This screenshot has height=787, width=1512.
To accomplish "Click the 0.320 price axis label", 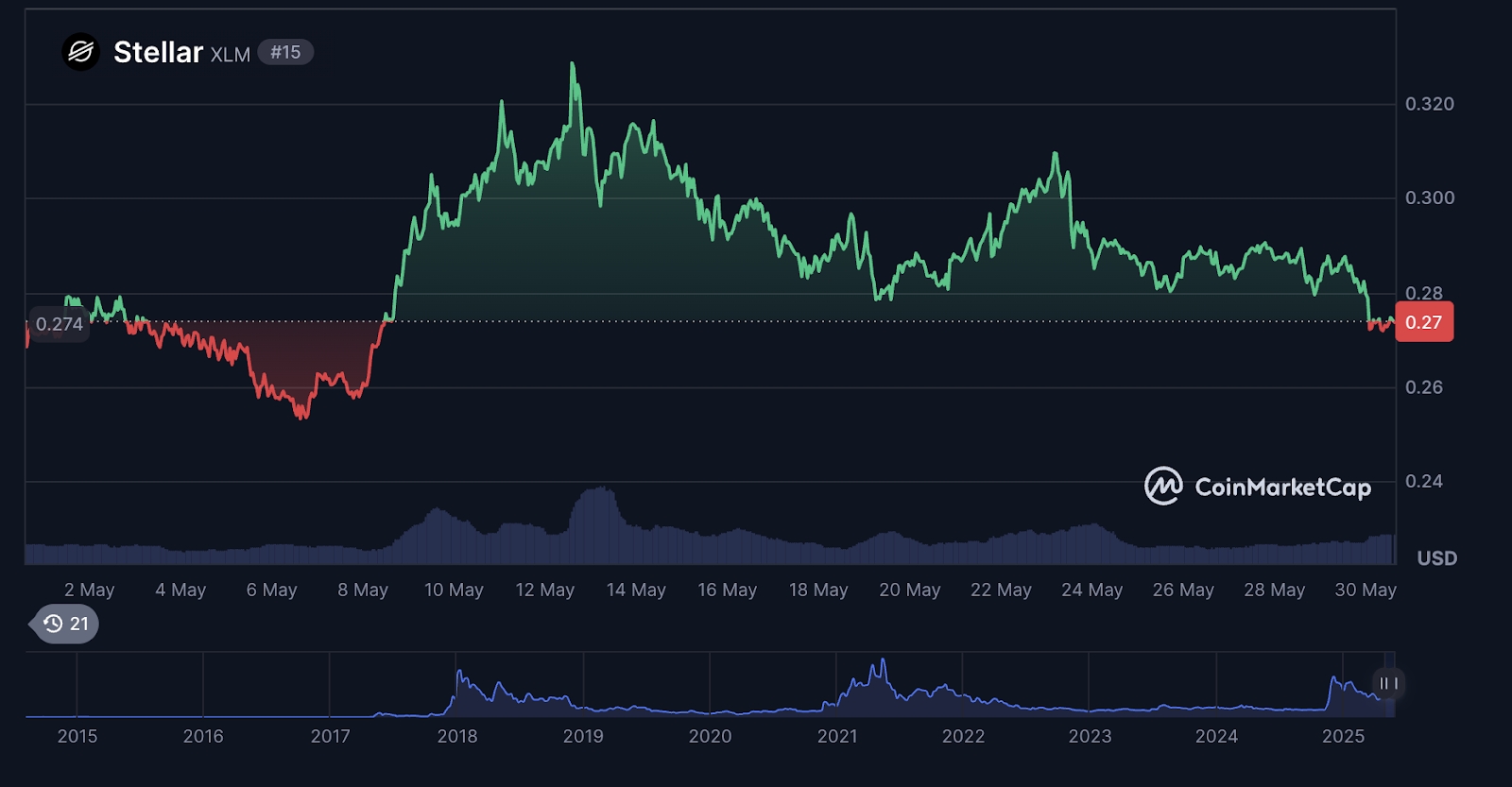I will tap(1429, 104).
